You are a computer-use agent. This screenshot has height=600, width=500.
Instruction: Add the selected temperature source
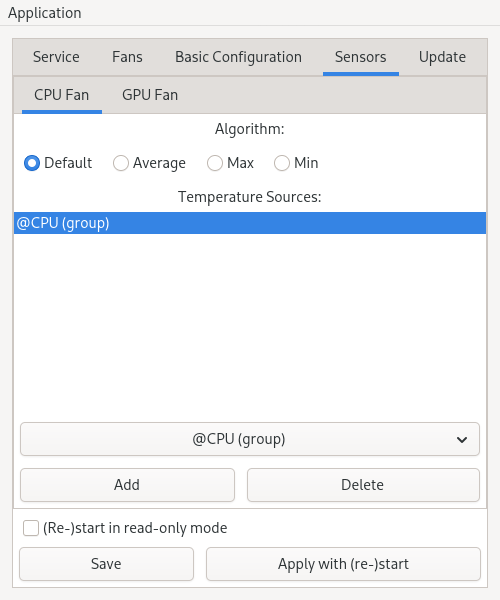click(x=127, y=485)
